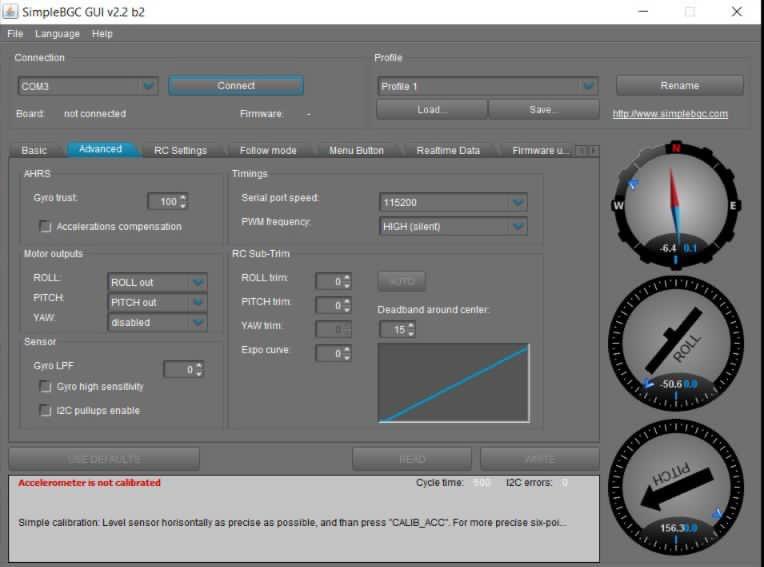
Task: Click Deadband around center value field
Action: 397,329
